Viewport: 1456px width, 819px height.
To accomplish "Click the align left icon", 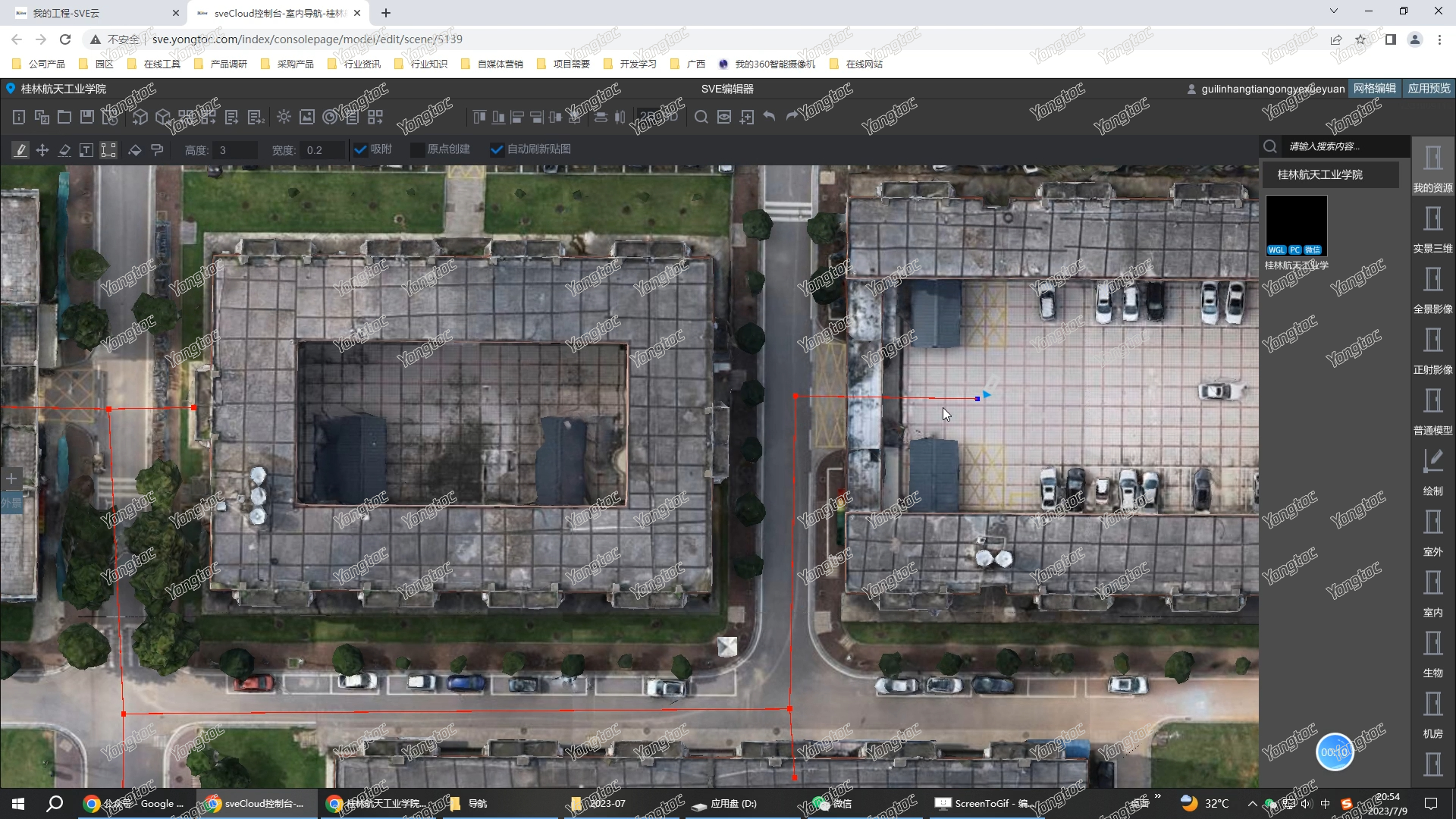I will 517,117.
